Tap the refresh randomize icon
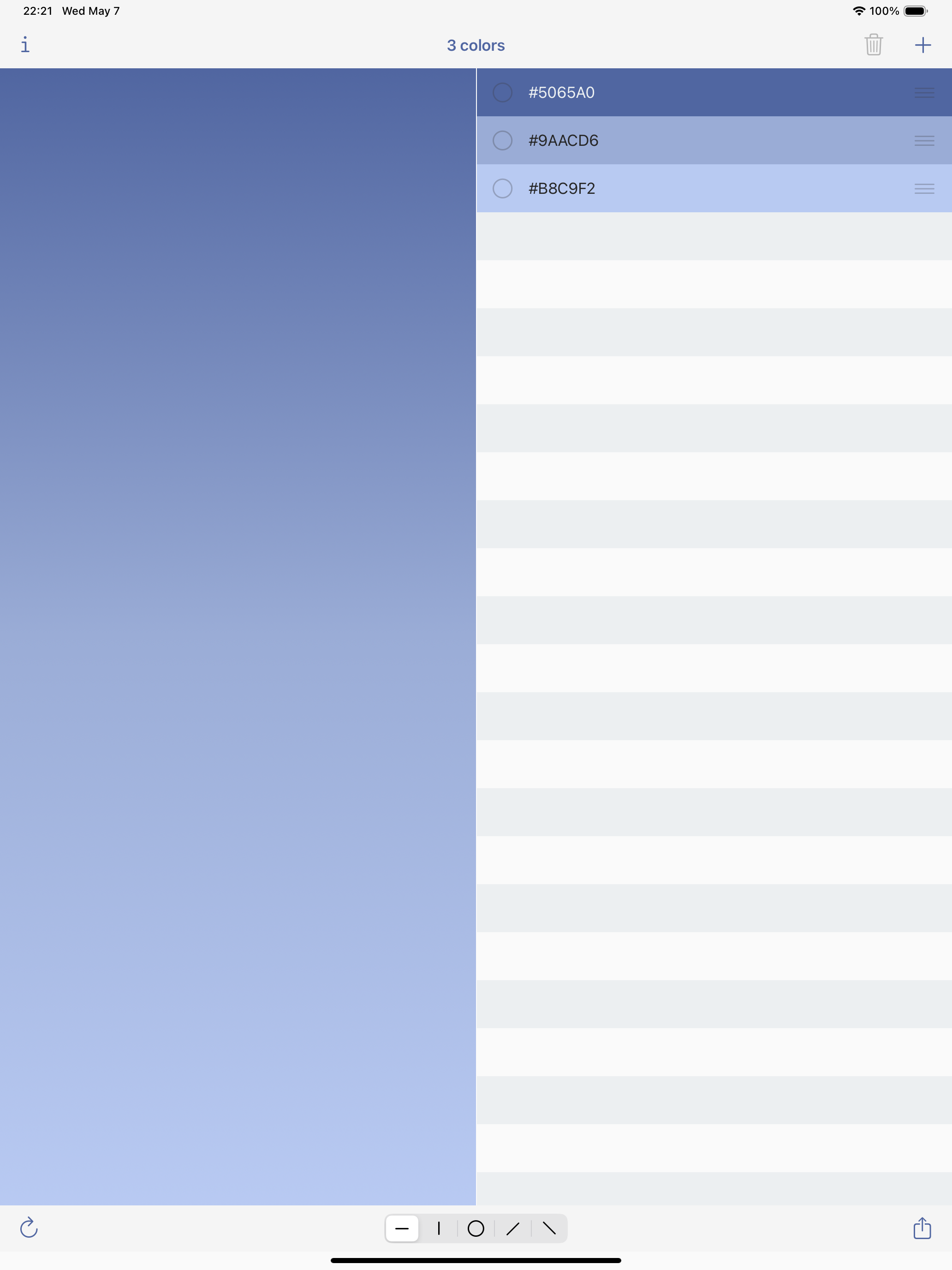 [29, 1228]
